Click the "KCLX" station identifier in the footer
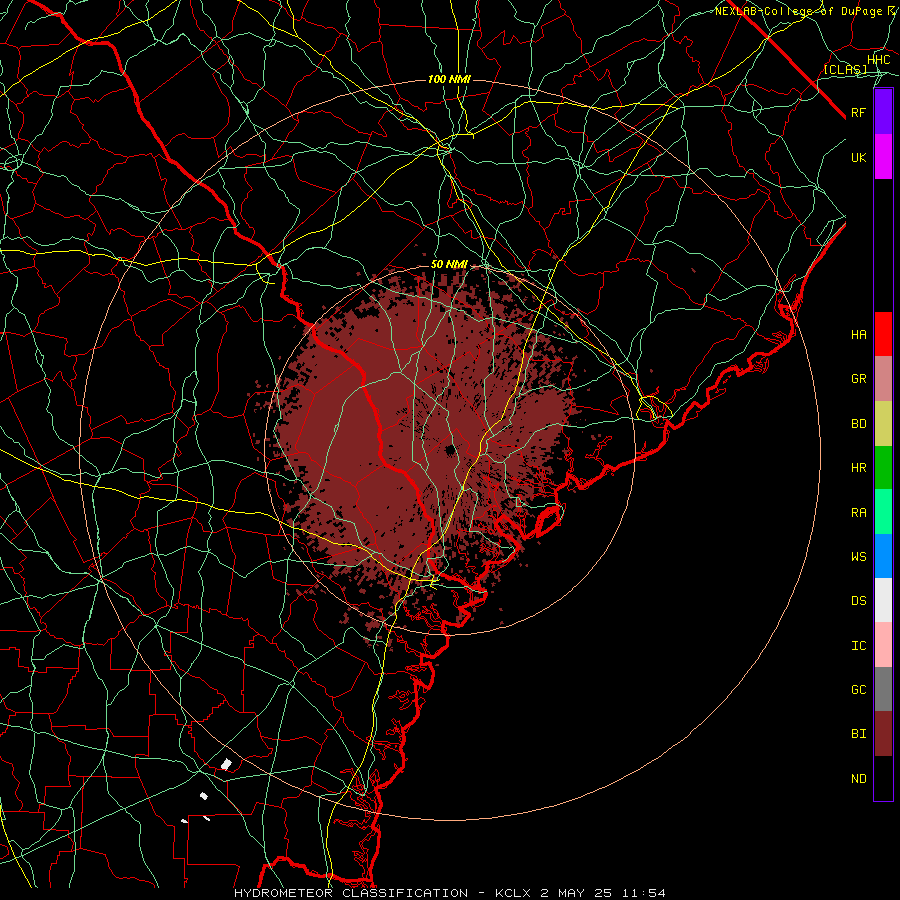The image size is (900, 900). 513,893
